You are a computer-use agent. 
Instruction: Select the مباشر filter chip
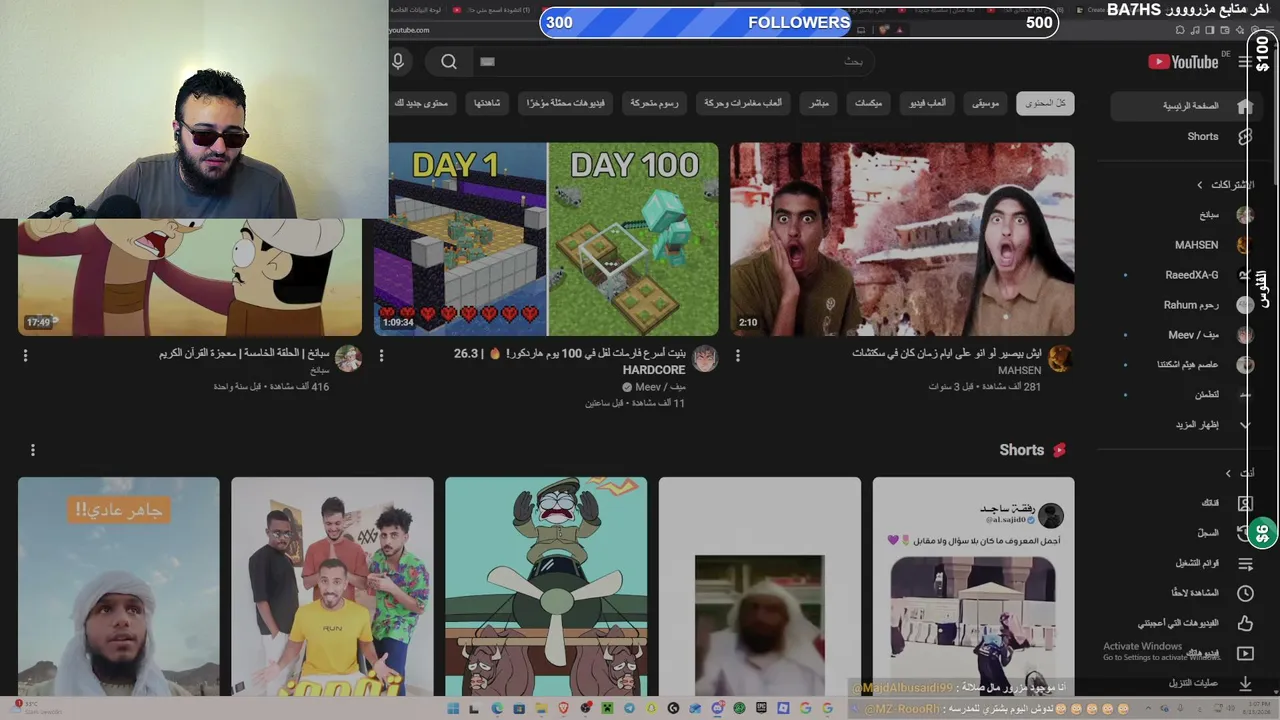[819, 103]
